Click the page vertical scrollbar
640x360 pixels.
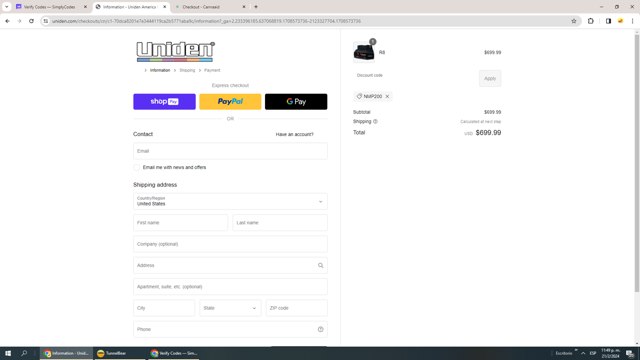[637, 163]
